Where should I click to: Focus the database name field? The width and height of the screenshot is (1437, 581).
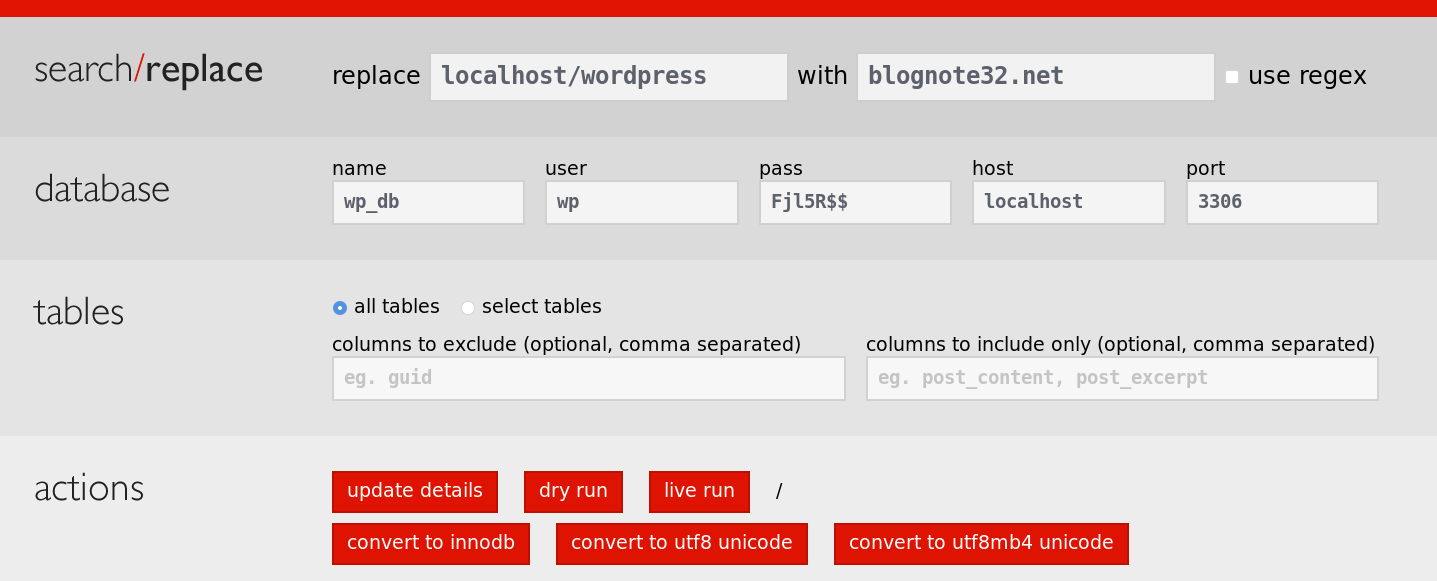[x=428, y=202]
